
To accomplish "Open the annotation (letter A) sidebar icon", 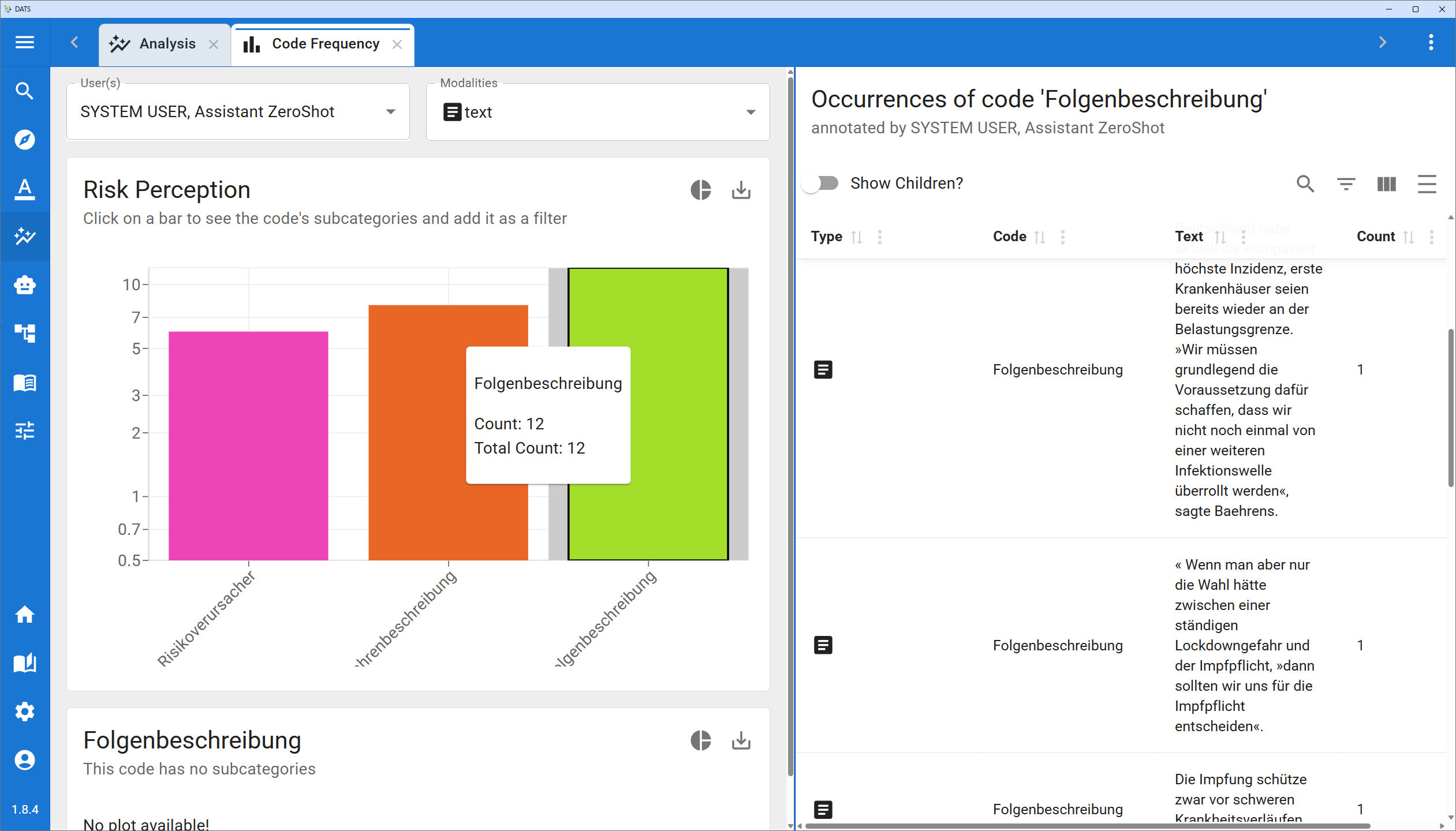I will 25,188.
